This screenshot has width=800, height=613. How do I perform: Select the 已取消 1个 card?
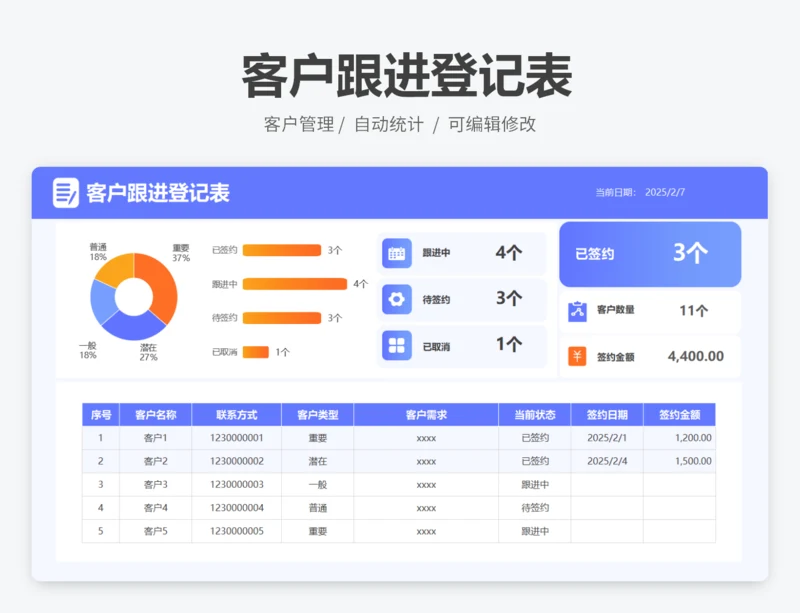[461, 346]
